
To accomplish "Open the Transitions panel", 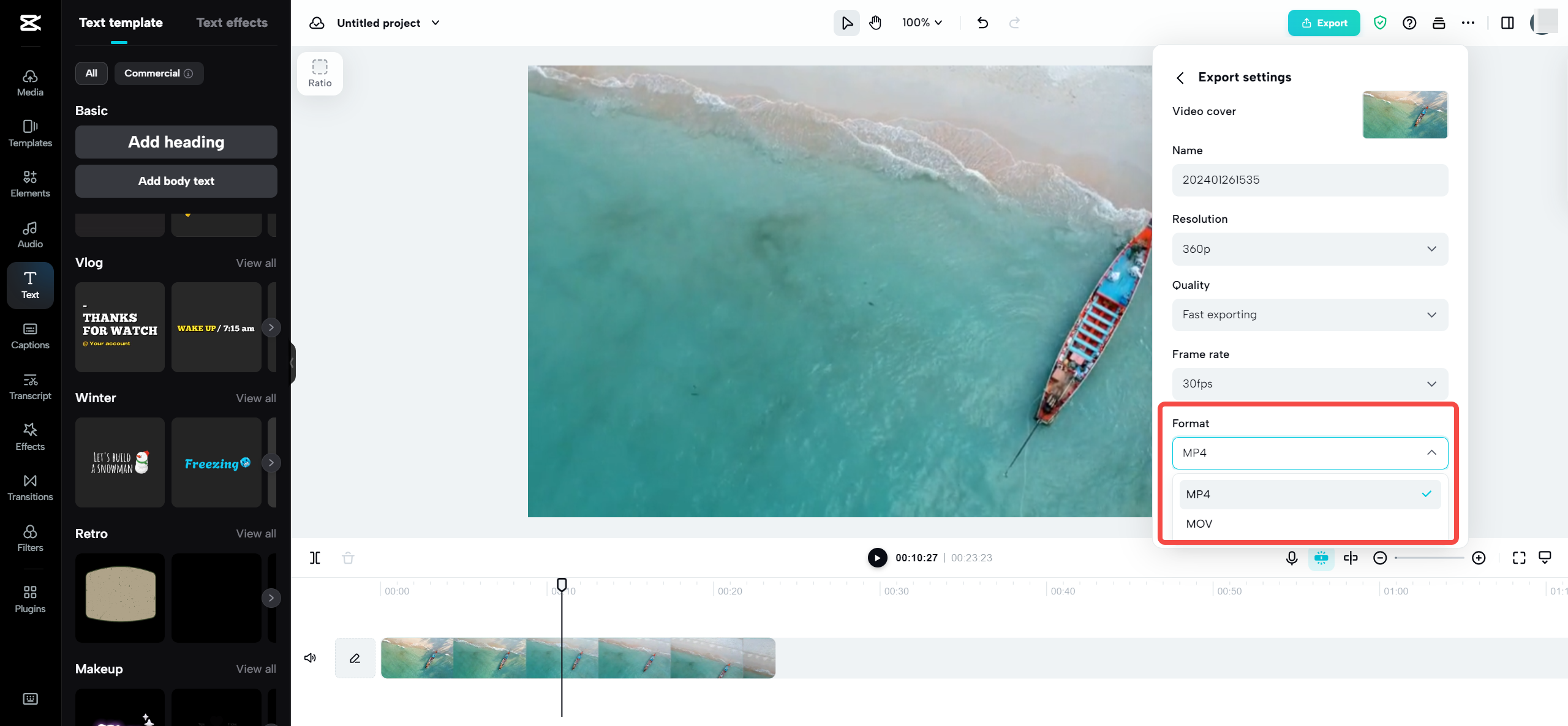I will (29, 487).
